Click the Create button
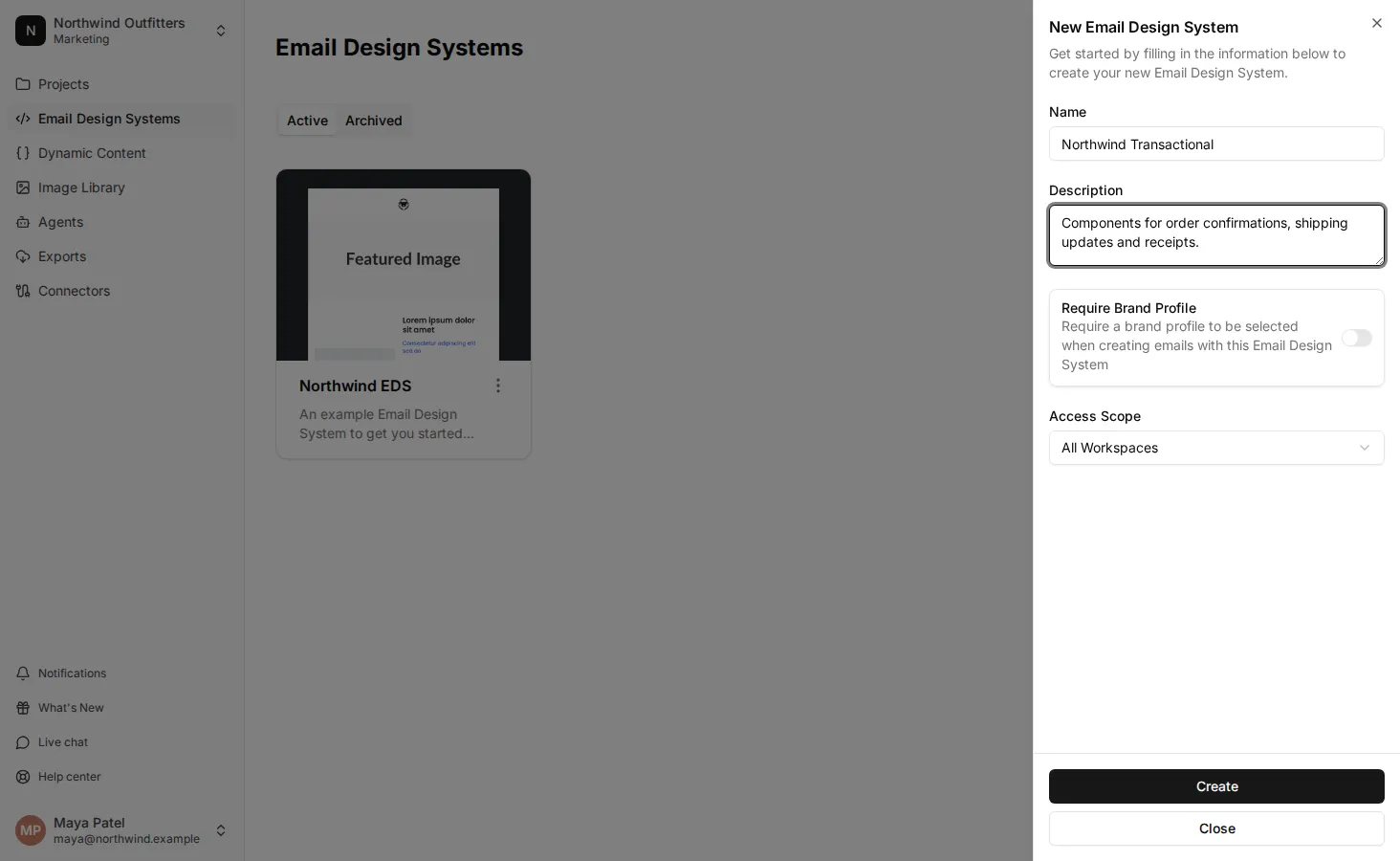This screenshot has height=861, width=1400. pos(1216,786)
